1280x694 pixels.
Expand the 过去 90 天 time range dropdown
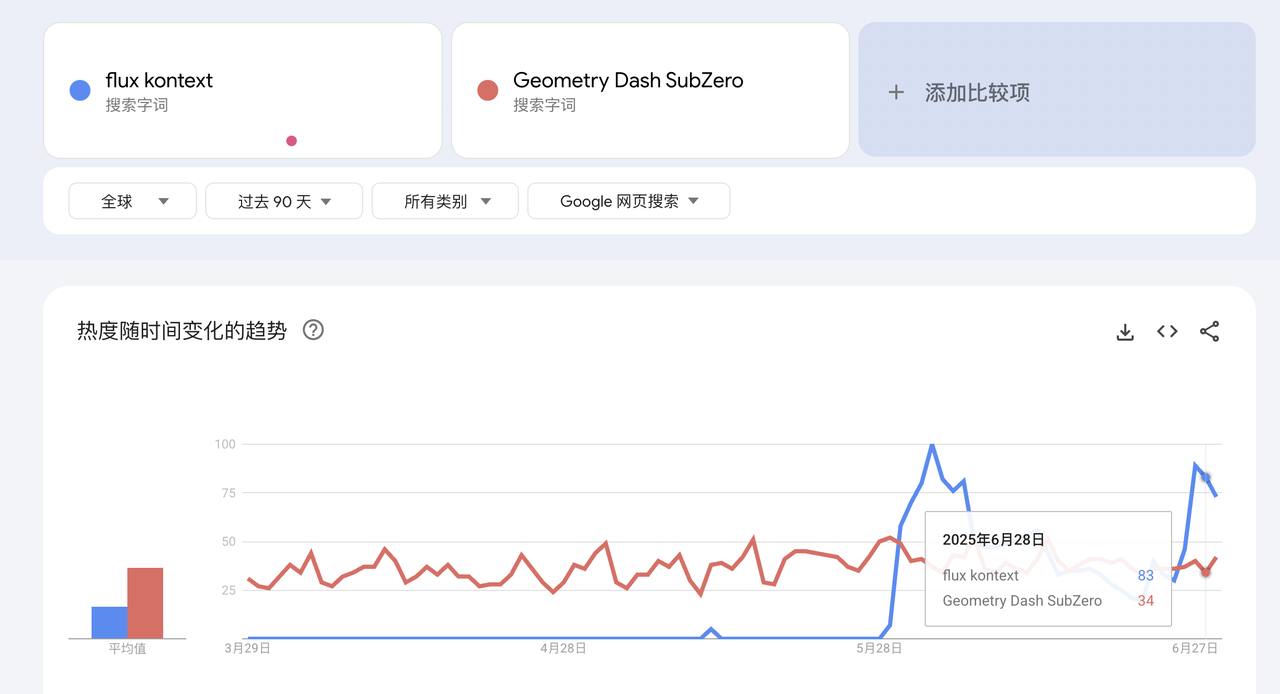point(284,201)
